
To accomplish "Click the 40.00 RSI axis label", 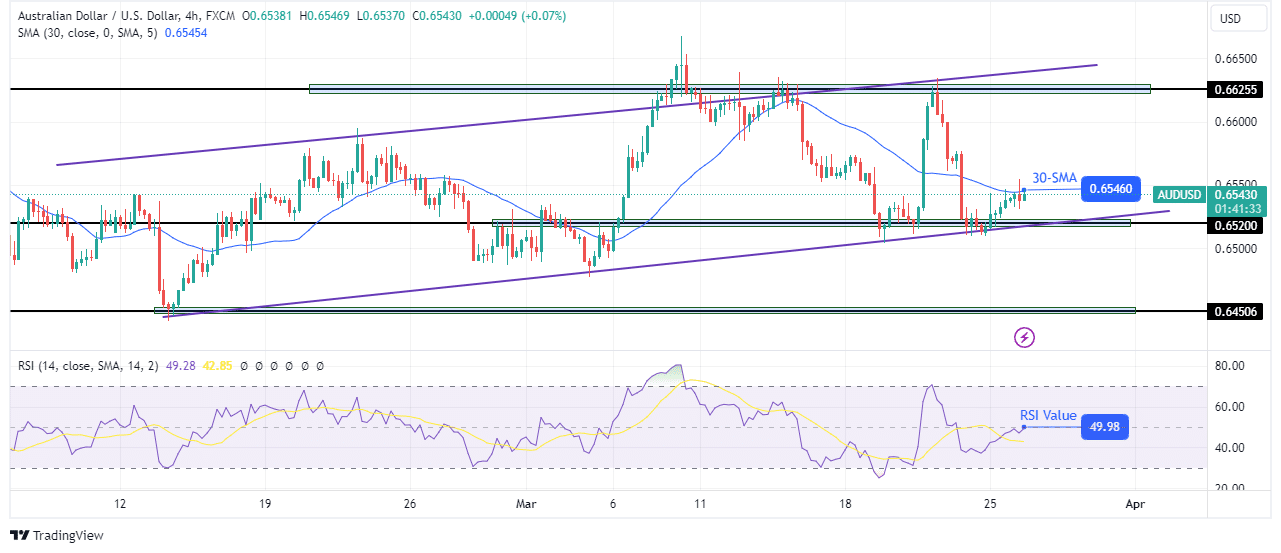I will pos(1229,448).
